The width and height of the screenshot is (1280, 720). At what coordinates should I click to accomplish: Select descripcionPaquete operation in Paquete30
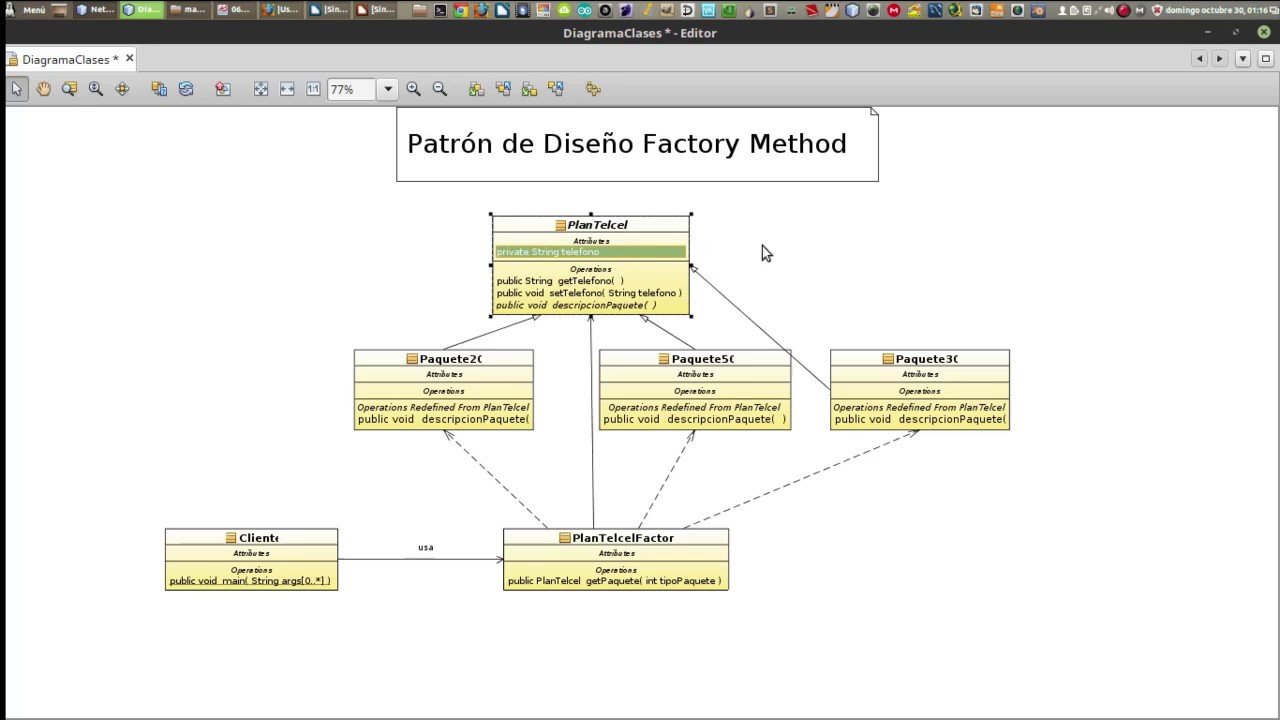[920, 419]
